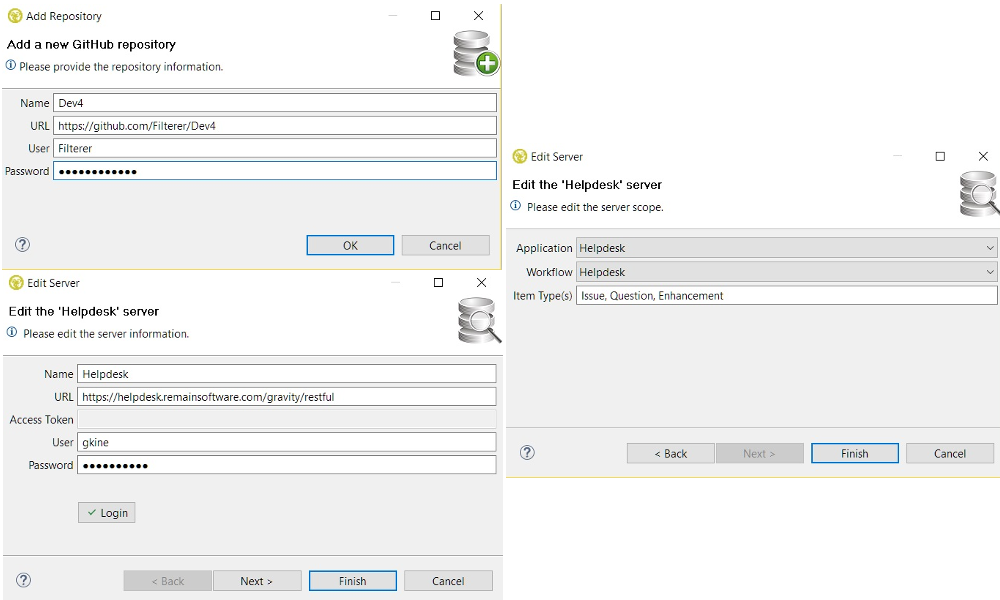Screen dimensions: 1000x600
Task: Click server URL field with gravity/restful
Action: pos(286,397)
